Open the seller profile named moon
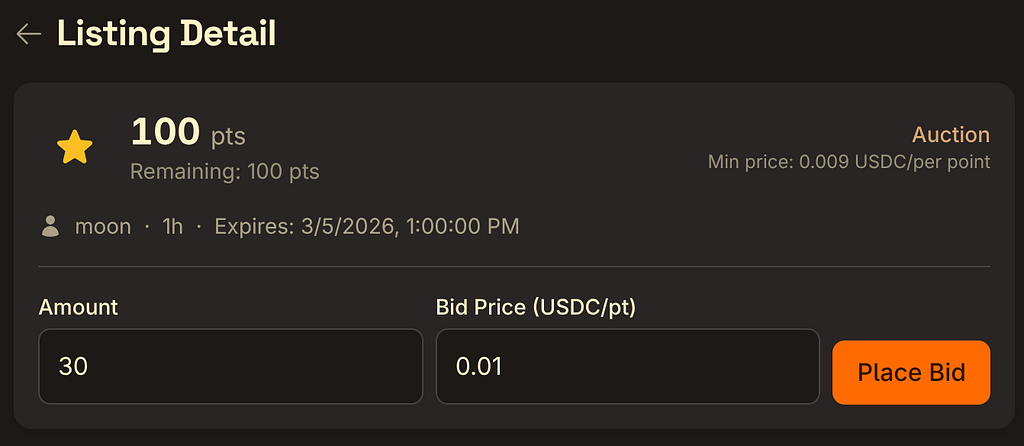 click(103, 226)
